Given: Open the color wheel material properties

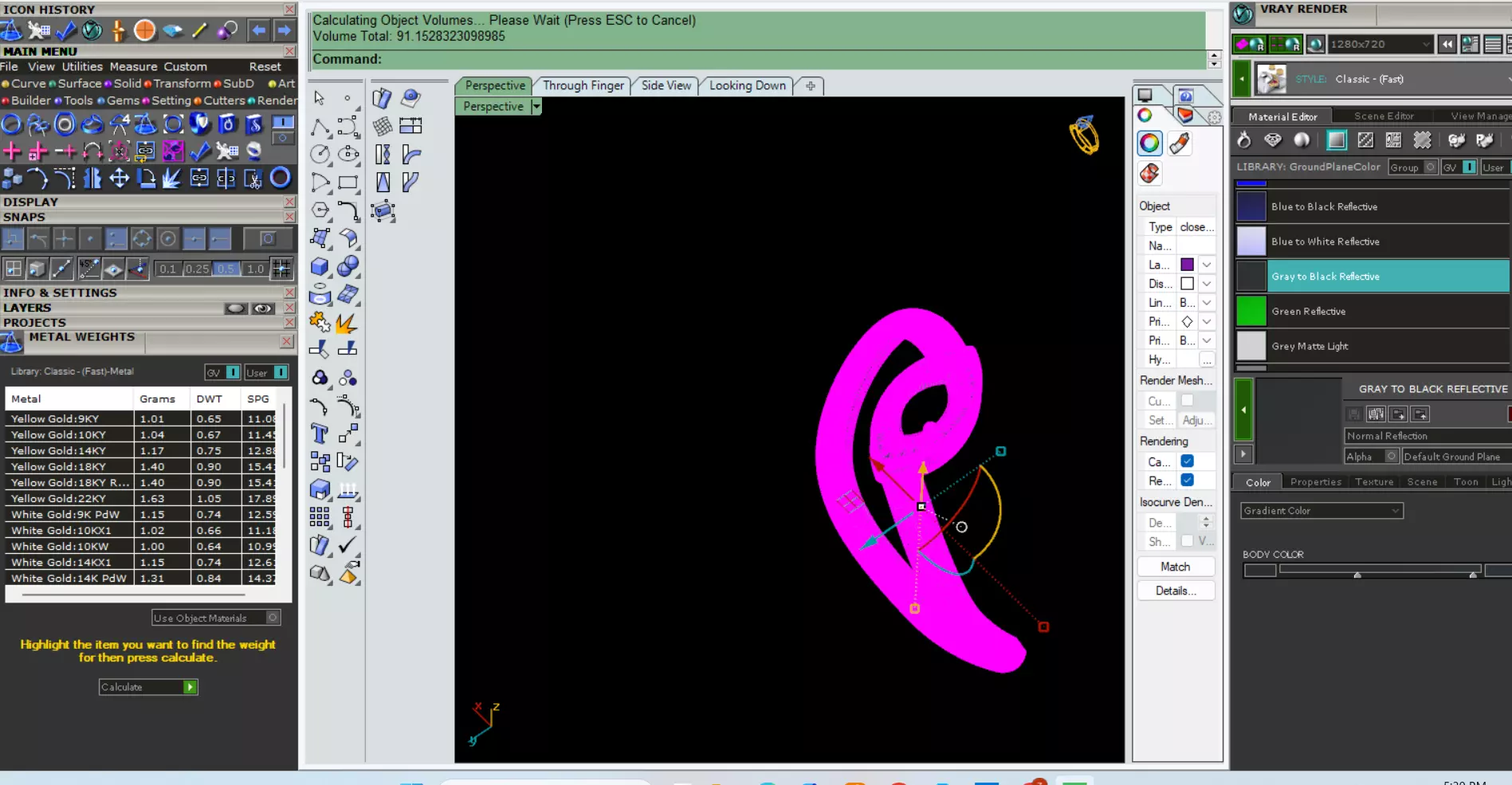Looking at the screenshot, I should point(1149,143).
